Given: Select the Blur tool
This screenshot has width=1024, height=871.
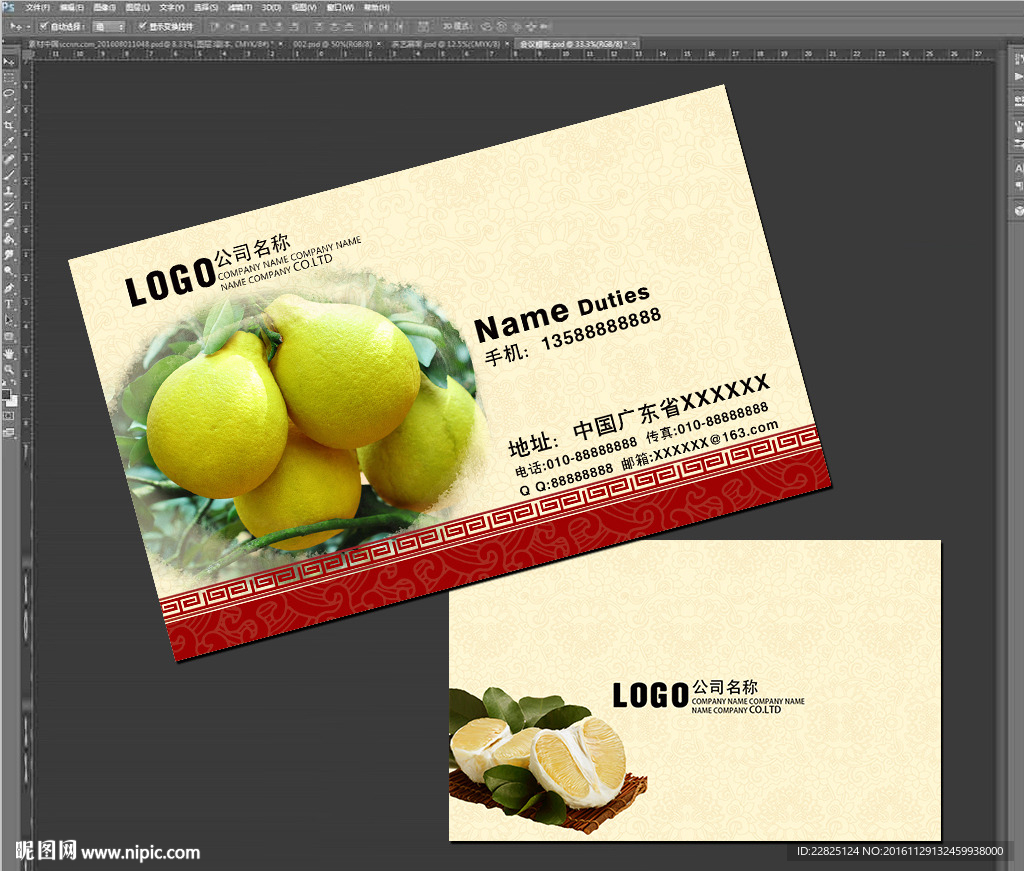Looking at the screenshot, I should [x=8, y=255].
